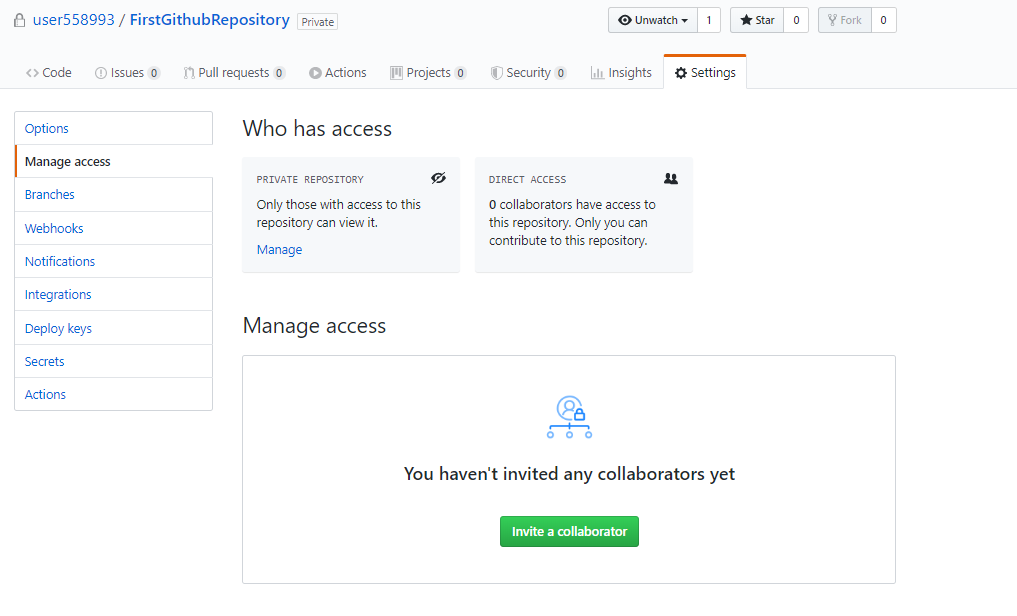Click the code brackets icon in Code tab
The width and height of the screenshot is (1017, 616).
click(x=32, y=73)
